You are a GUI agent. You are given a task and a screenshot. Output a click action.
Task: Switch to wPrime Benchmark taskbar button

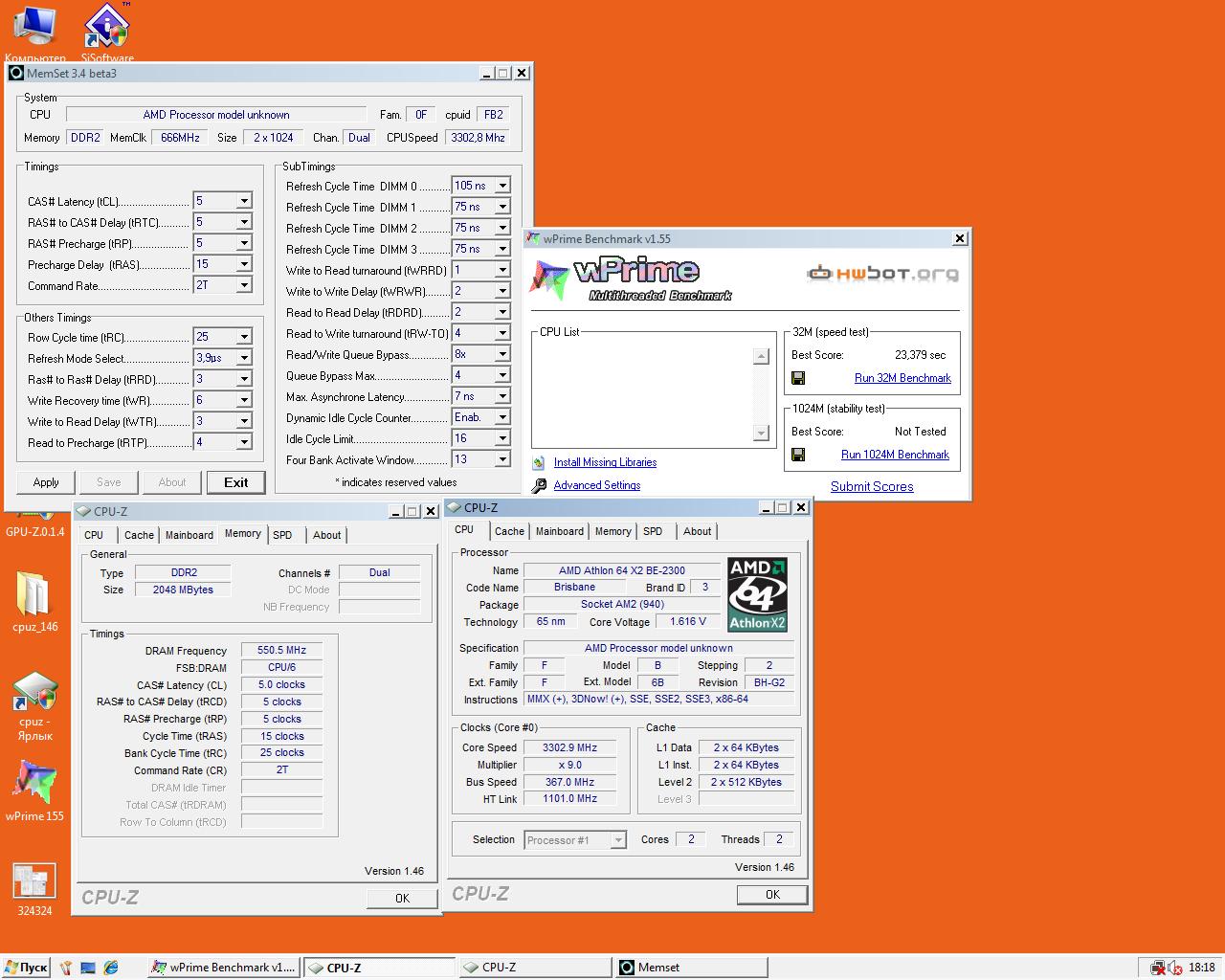click(x=223, y=968)
